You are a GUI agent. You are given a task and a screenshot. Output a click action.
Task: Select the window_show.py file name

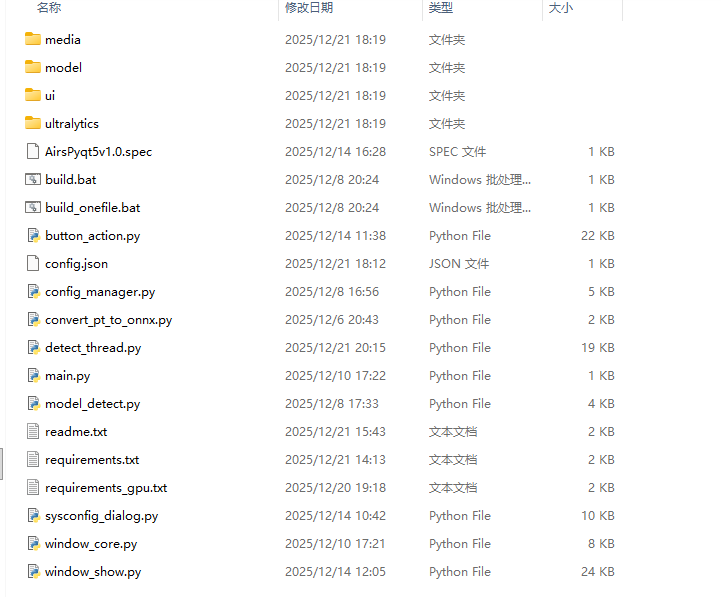[93, 572]
